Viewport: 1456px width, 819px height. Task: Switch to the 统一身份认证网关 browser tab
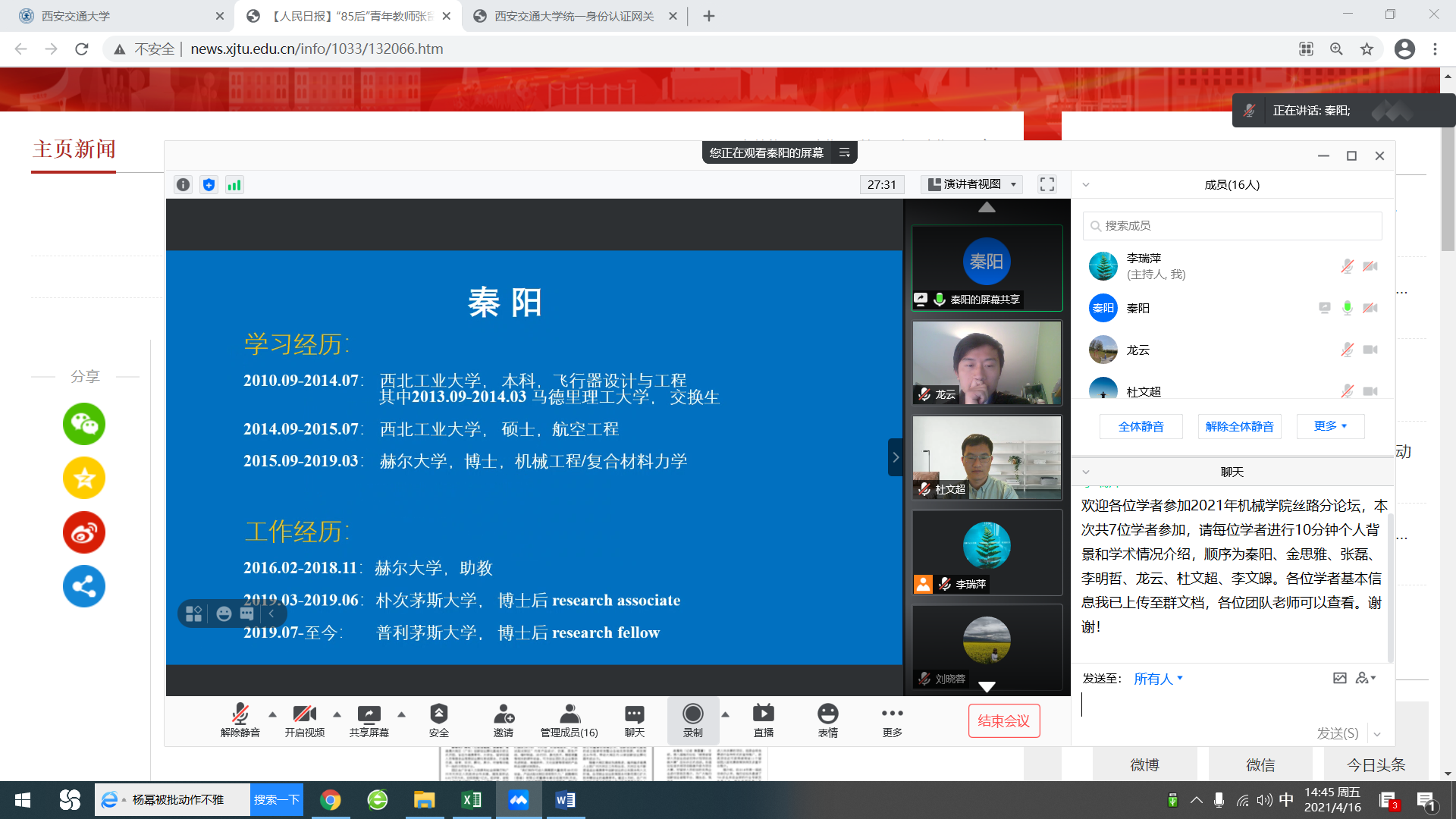tap(574, 16)
